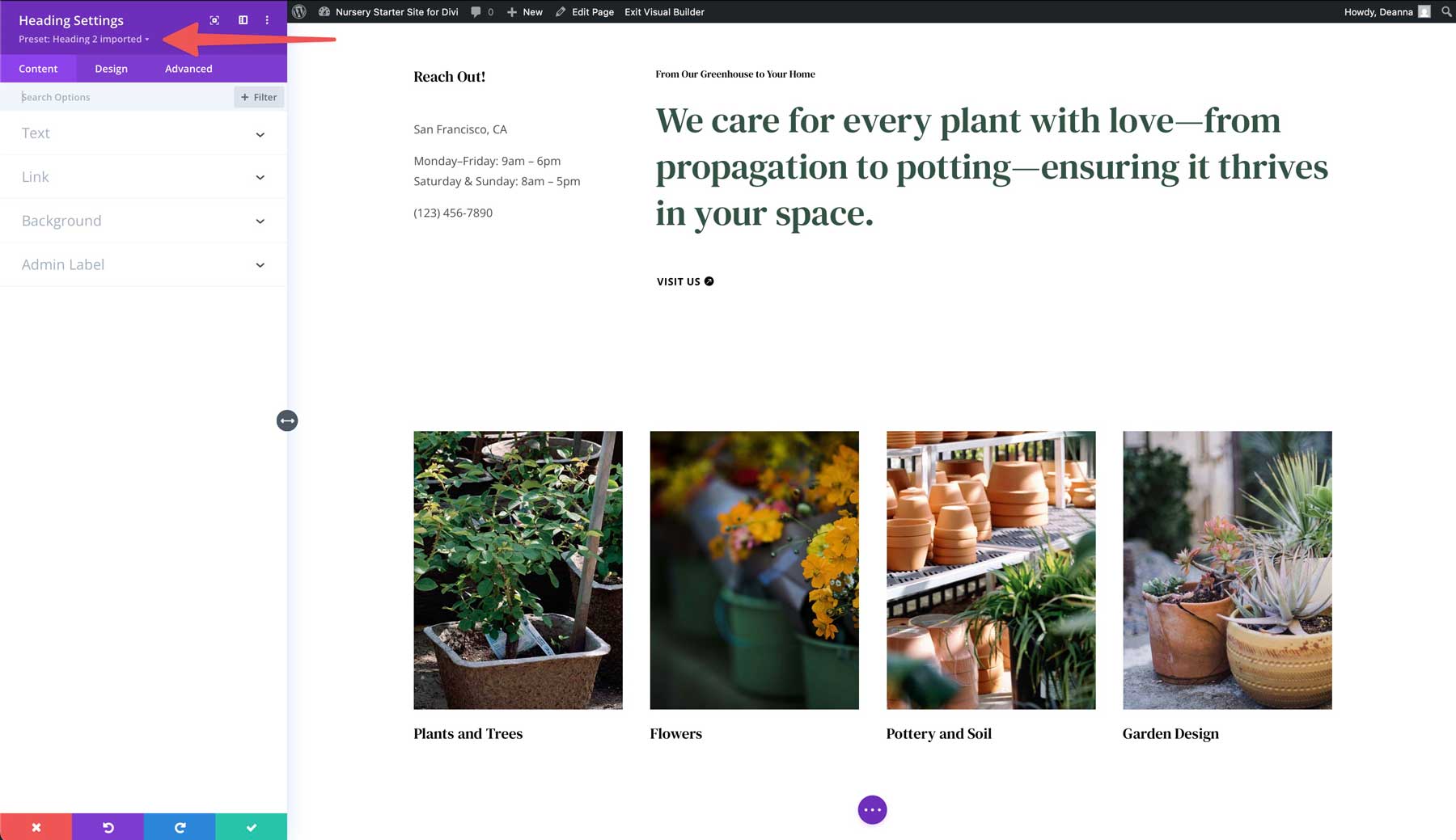Open the purple page settings dots button
1456x840 pixels.
click(x=872, y=809)
